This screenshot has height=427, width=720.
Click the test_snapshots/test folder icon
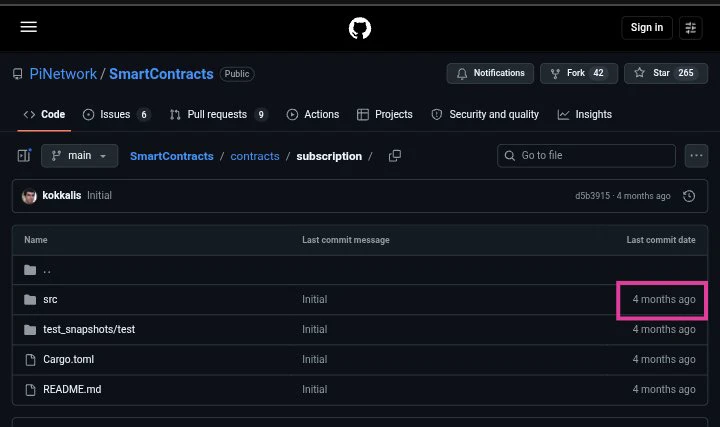pos(30,330)
